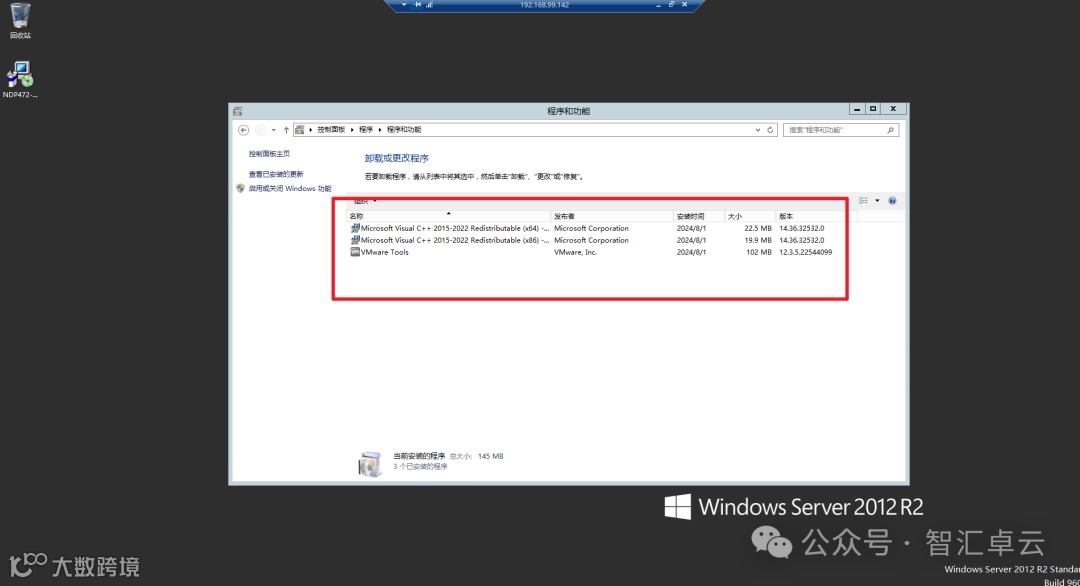This screenshot has height=586, width=1080.
Task: Sort by 安装时间 column header
Action: 698,216
